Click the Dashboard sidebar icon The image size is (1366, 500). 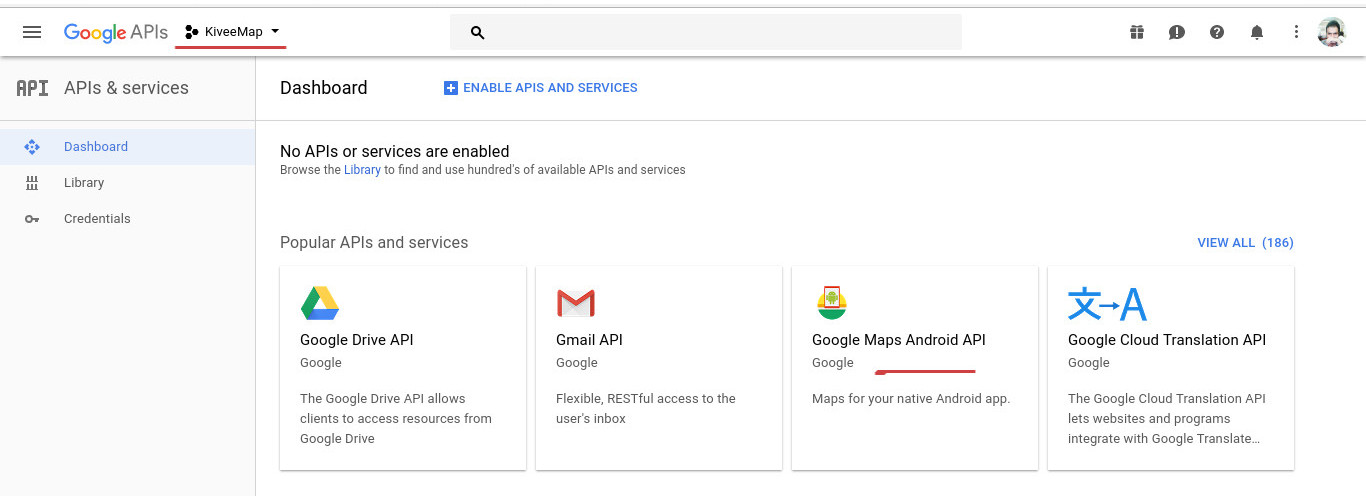[32, 146]
